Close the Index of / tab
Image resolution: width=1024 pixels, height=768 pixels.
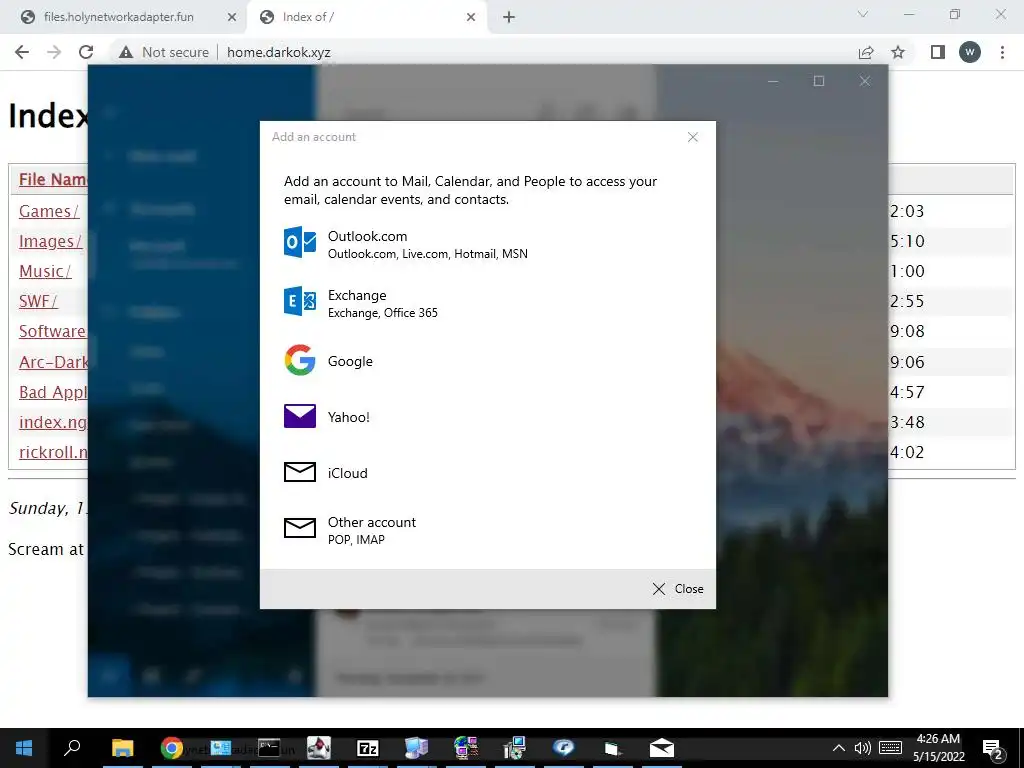471,18
